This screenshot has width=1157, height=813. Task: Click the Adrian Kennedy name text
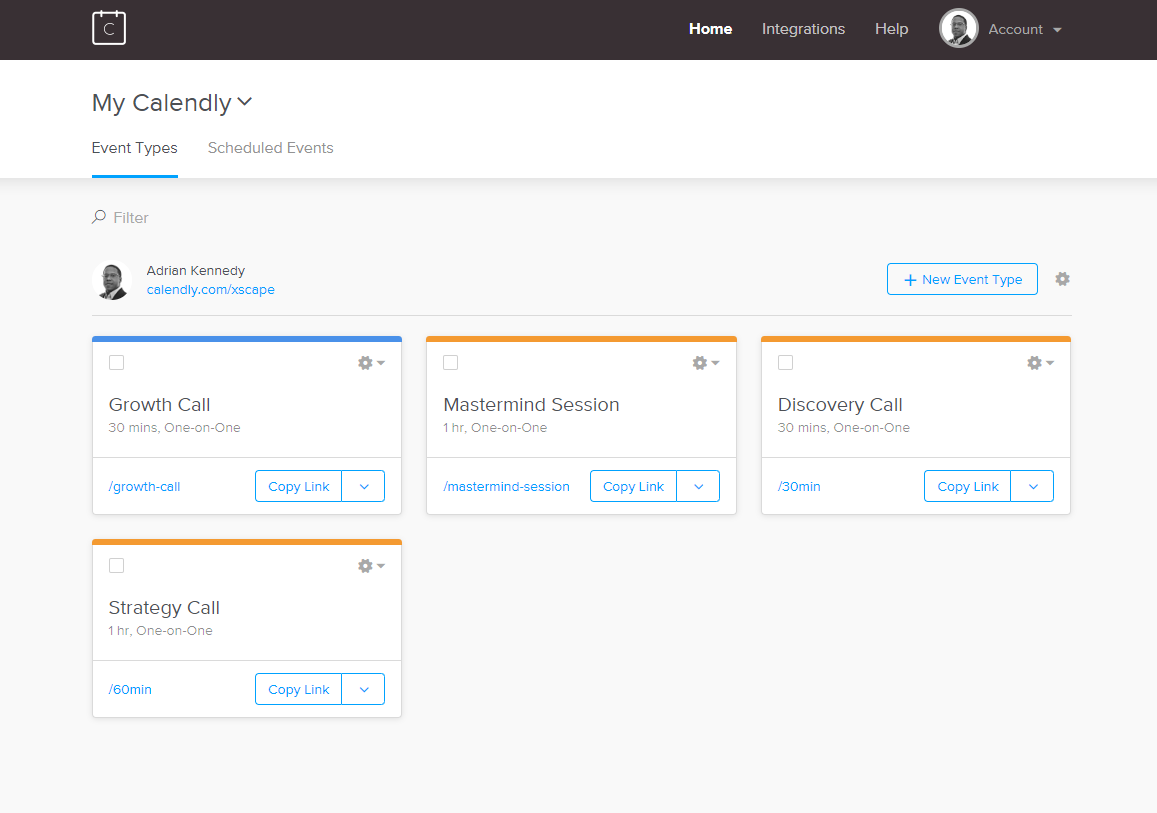pyautogui.click(x=196, y=271)
